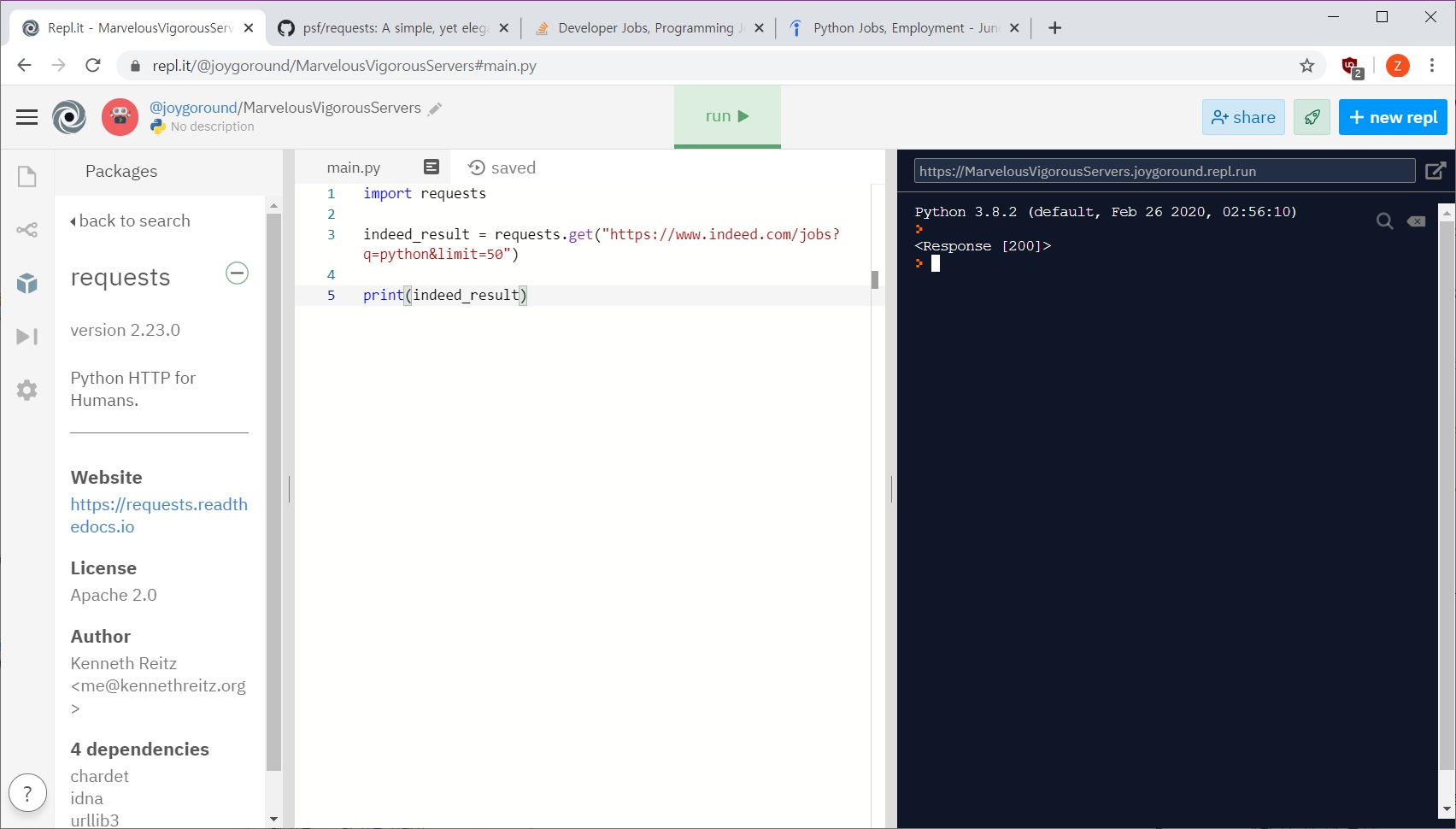This screenshot has height=829, width=1456.
Task: Open the Debugger sidebar icon
Action: (x=27, y=337)
